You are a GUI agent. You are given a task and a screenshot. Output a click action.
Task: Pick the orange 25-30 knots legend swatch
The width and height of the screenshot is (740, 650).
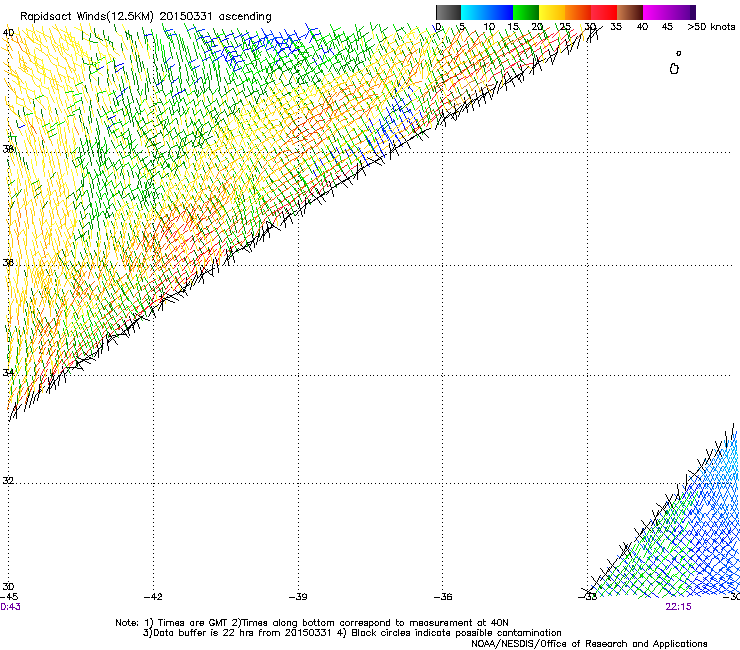click(x=578, y=12)
